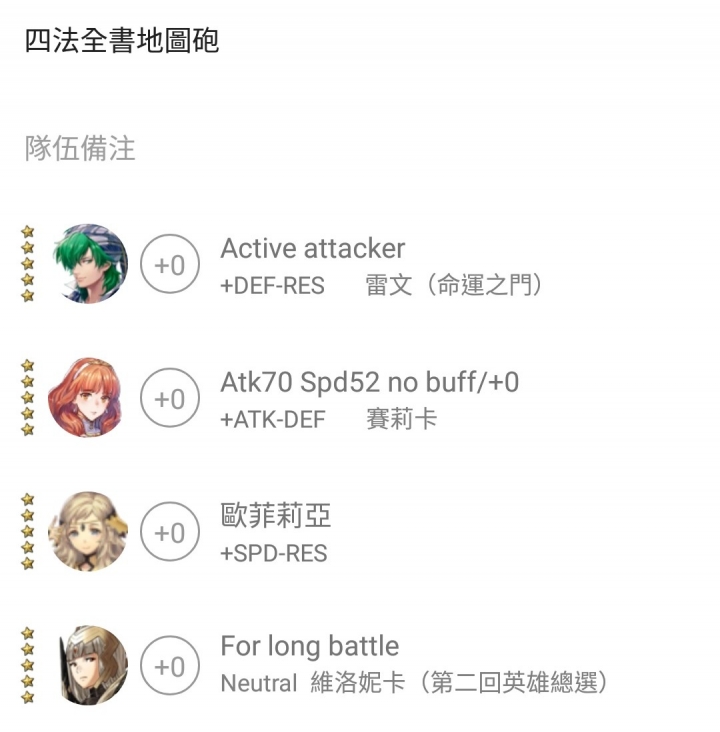Tap the helmeted 維洛妮卡 portrait

(91, 665)
